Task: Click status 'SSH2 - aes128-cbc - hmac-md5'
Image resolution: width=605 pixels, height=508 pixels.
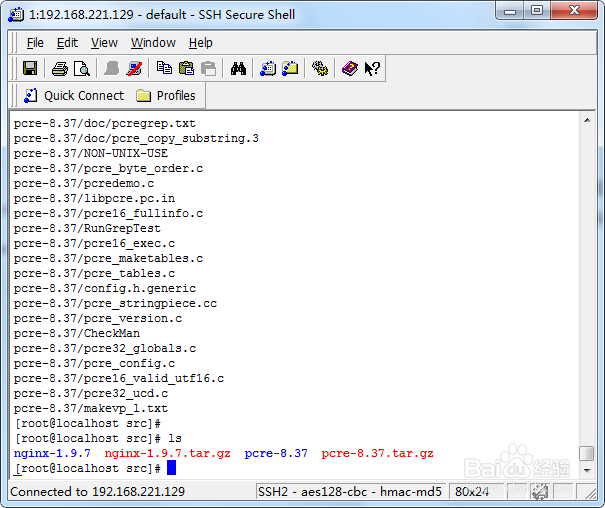Action: click(350, 491)
